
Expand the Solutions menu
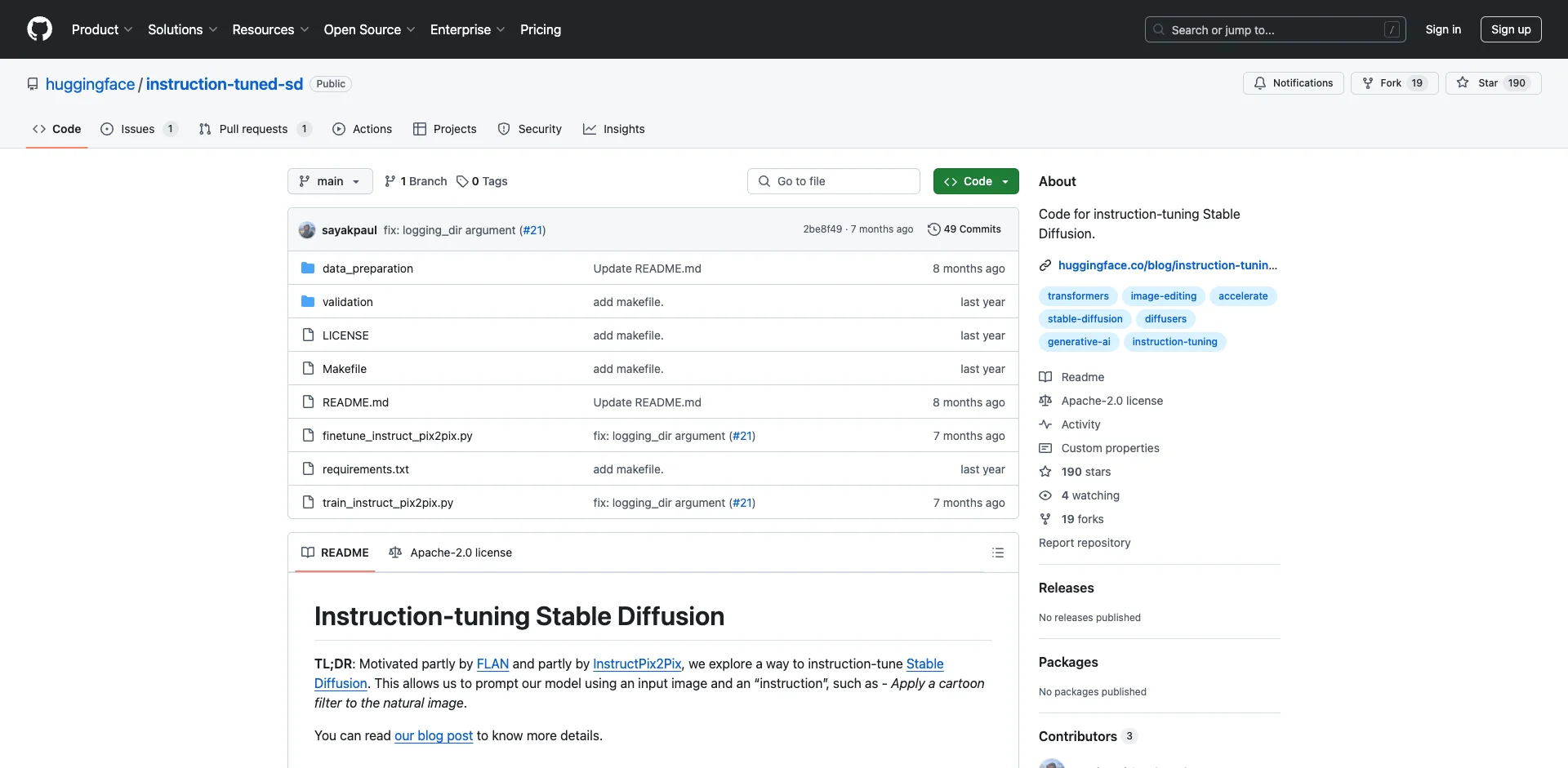pos(183,29)
